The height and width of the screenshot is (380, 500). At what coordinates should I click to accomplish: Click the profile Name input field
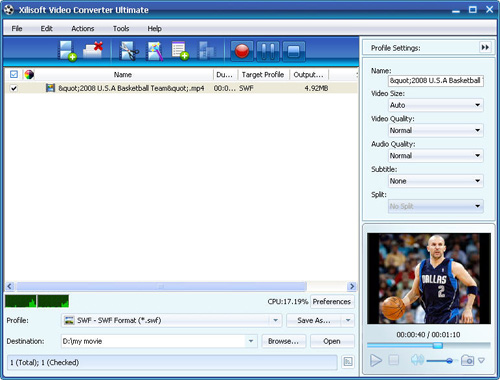(436, 80)
